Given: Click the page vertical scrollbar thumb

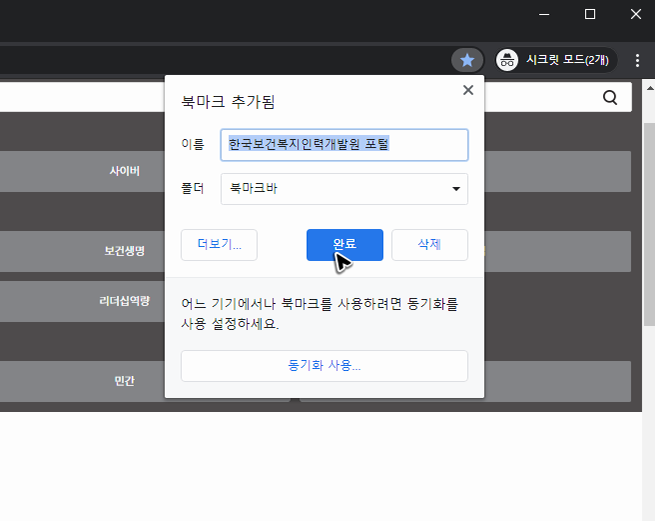Looking at the screenshot, I should [x=649, y=224].
